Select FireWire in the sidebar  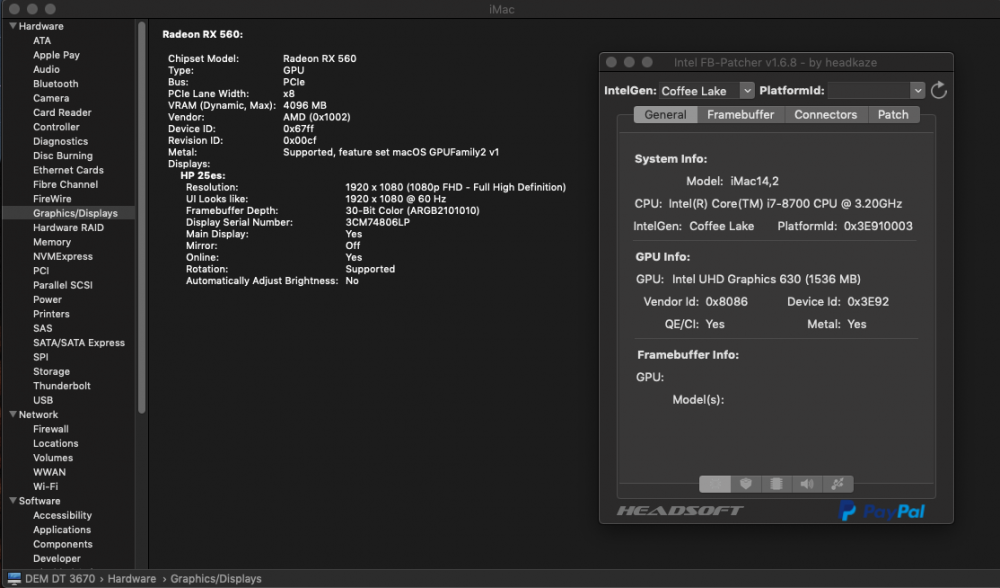pyautogui.click(x=52, y=199)
